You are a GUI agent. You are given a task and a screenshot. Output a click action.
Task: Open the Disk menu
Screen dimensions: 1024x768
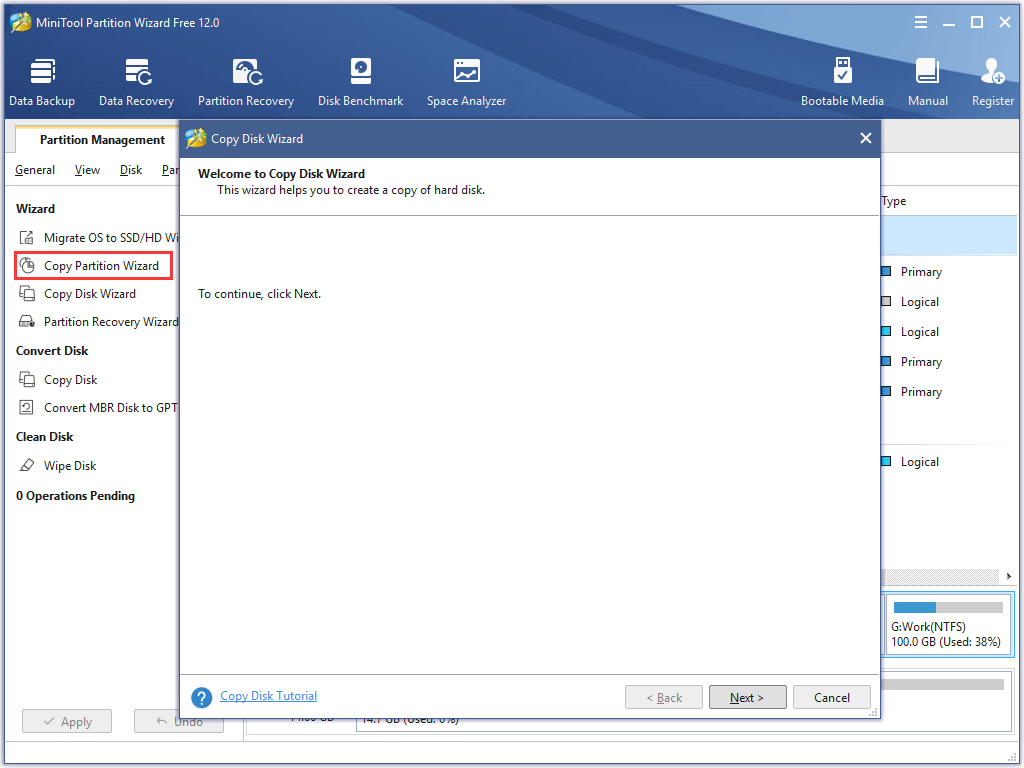point(131,170)
